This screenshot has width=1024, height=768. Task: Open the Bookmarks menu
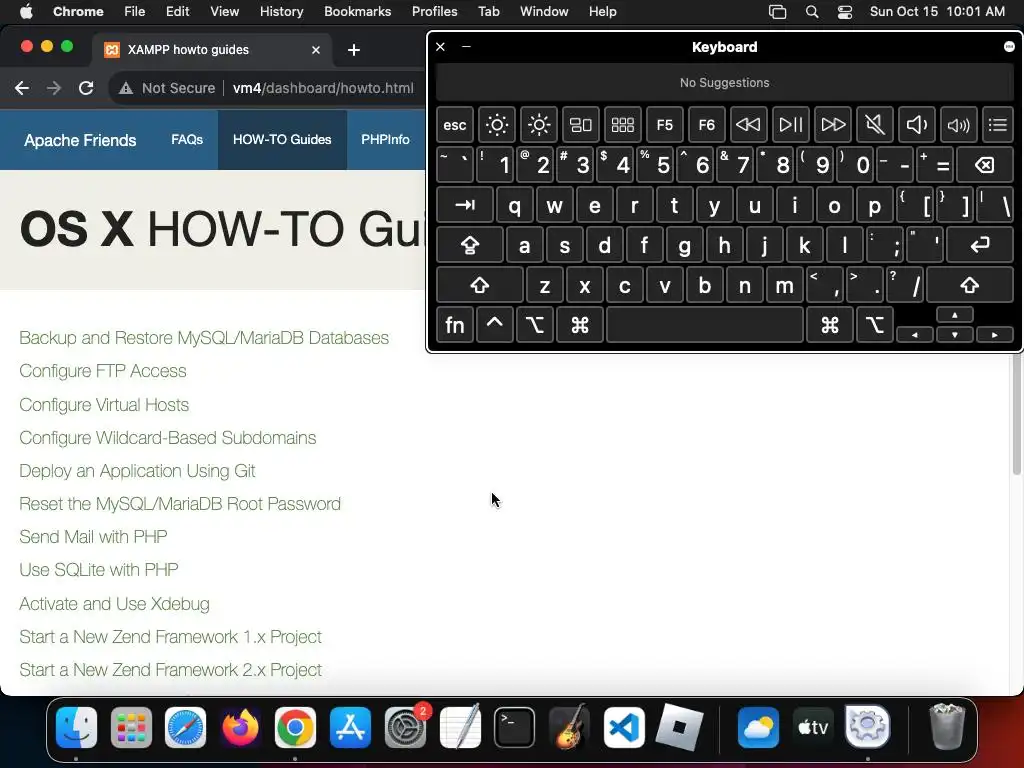357,11
